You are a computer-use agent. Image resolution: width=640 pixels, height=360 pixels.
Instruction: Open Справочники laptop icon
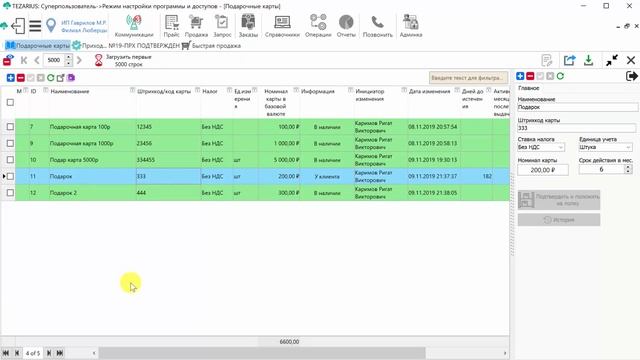click(x=282, y=22)
